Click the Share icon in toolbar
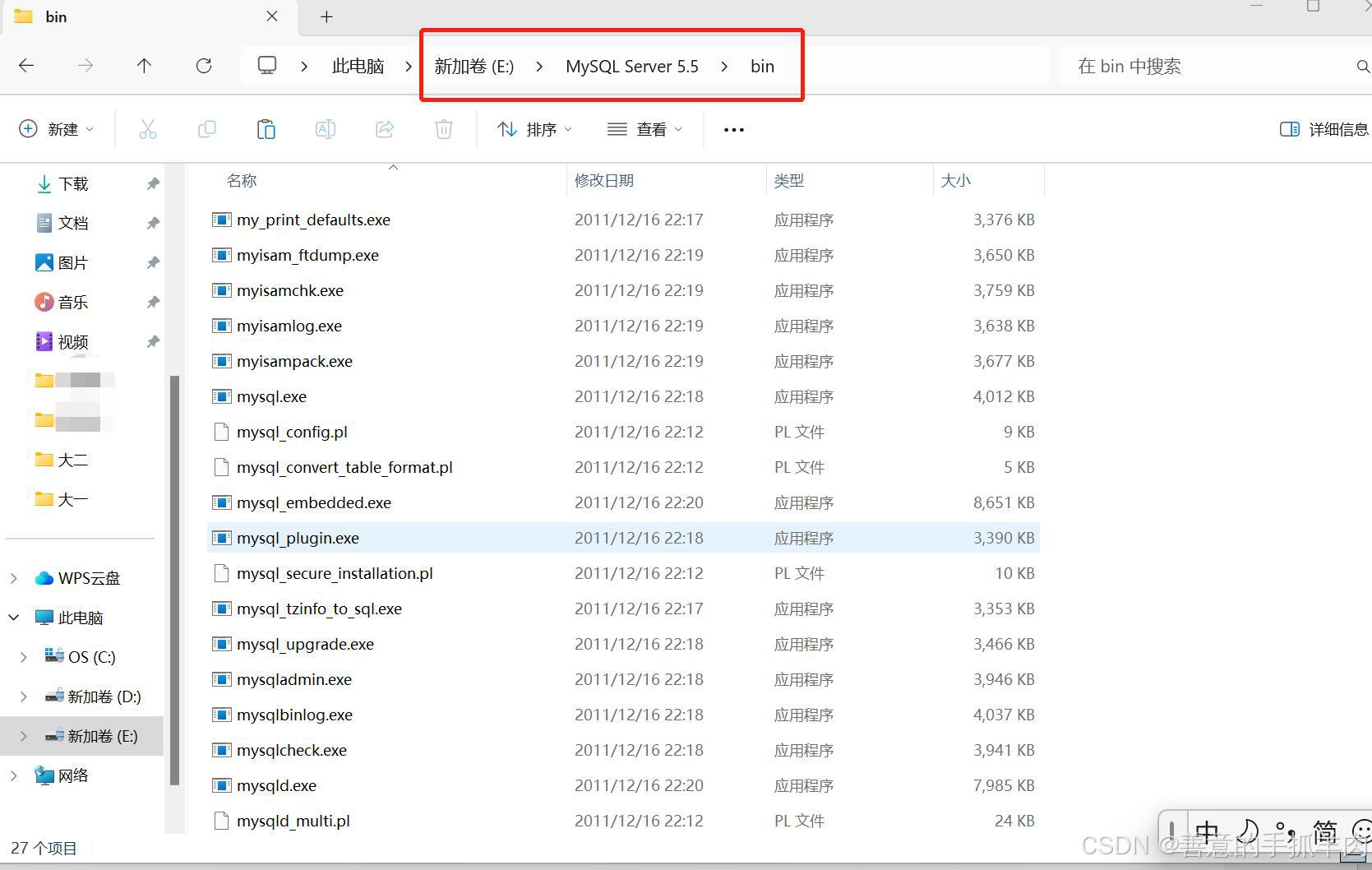The image size is (1372, 870). [x=385, y=129]
